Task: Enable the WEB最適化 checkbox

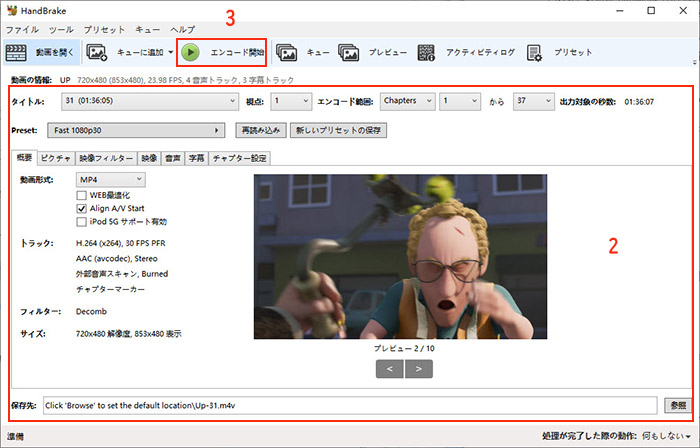Action: [x=81, y=195]
